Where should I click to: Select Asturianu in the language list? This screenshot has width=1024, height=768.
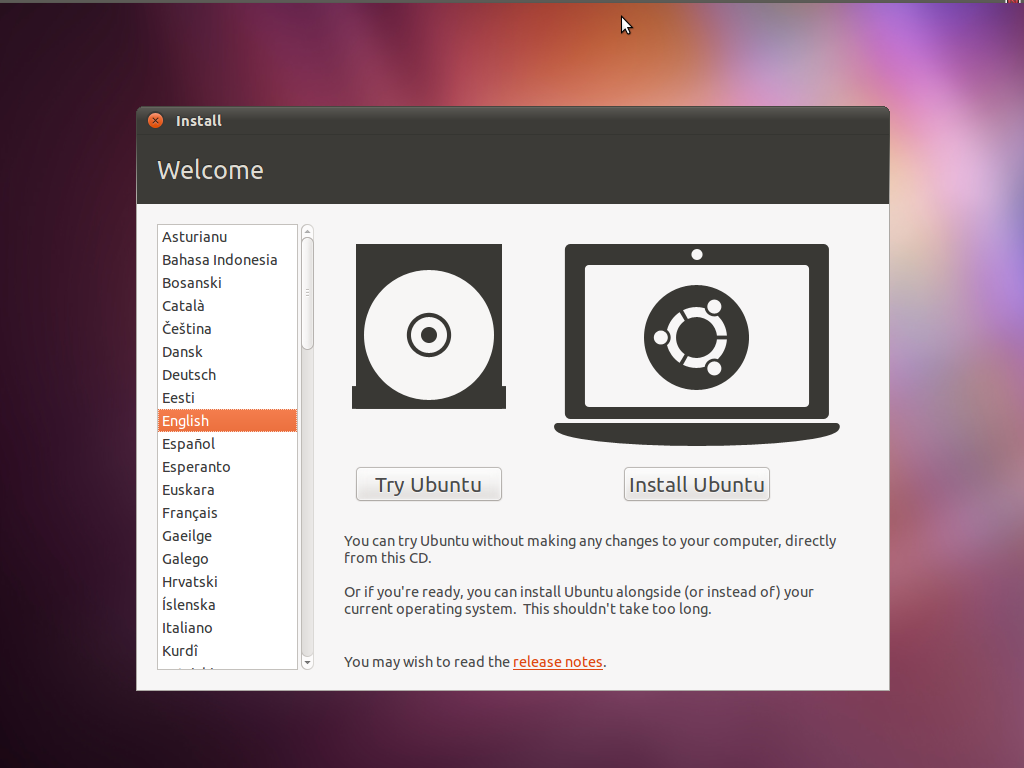pyautogui.click(x=227, y=236)
